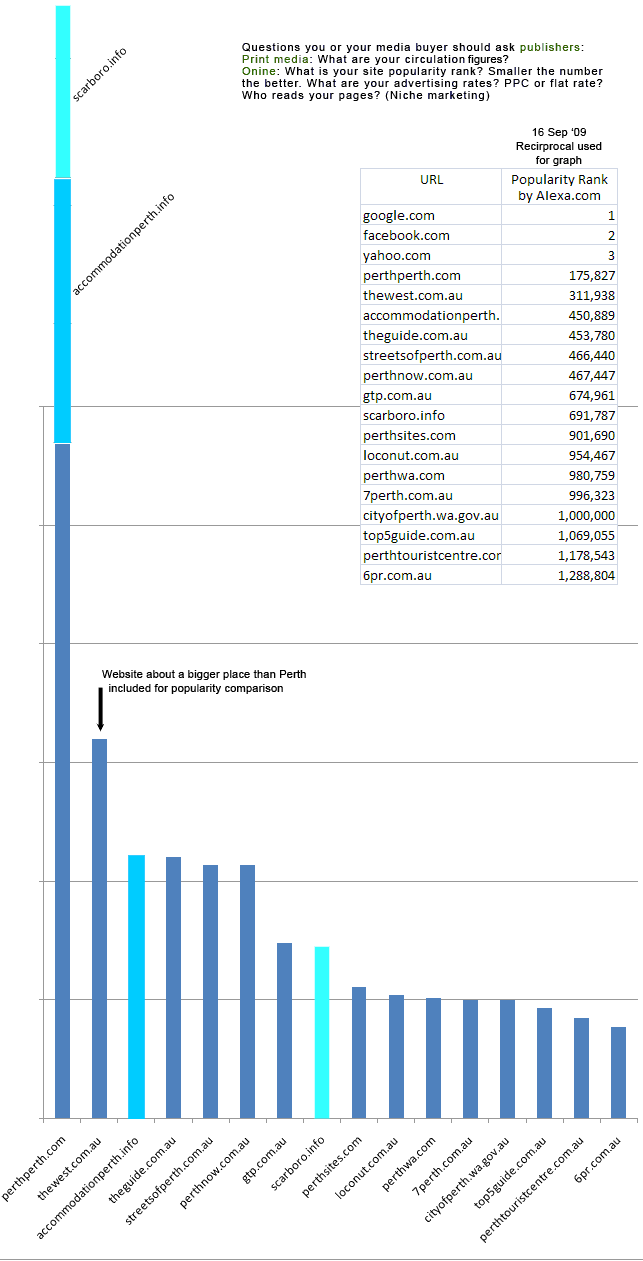643x1261 pixels.
Task: Click the yahoo.com URL cell
Action: (x=431, y=255)
